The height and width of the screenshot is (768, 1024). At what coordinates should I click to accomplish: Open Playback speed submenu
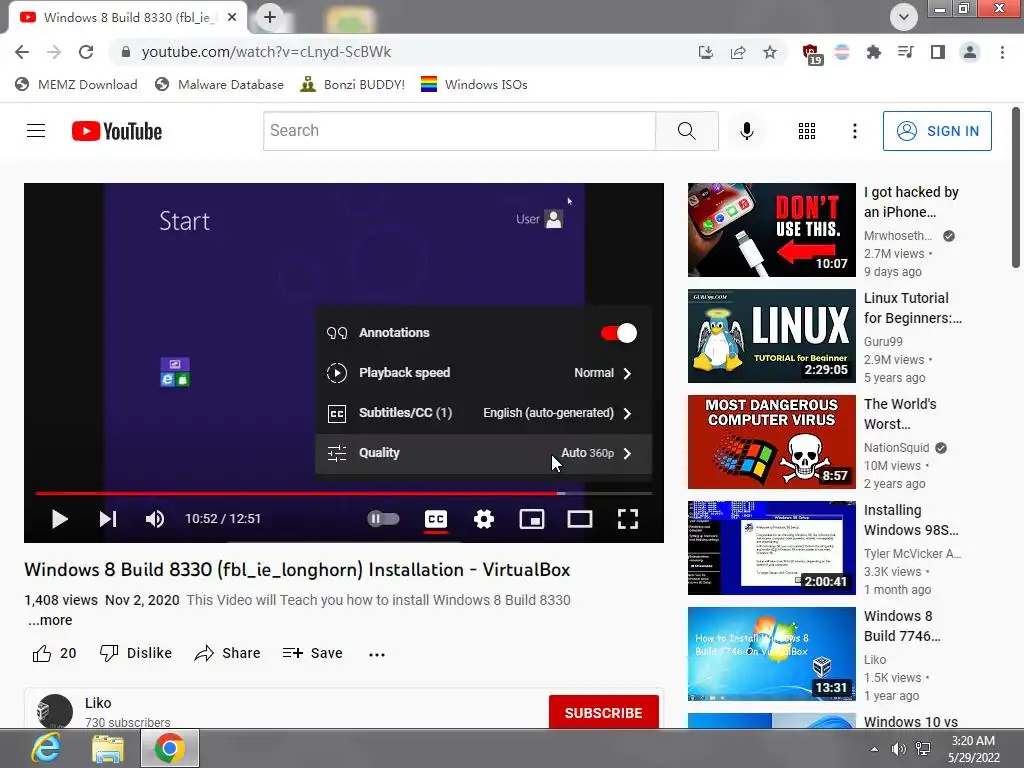click(483, 373)
